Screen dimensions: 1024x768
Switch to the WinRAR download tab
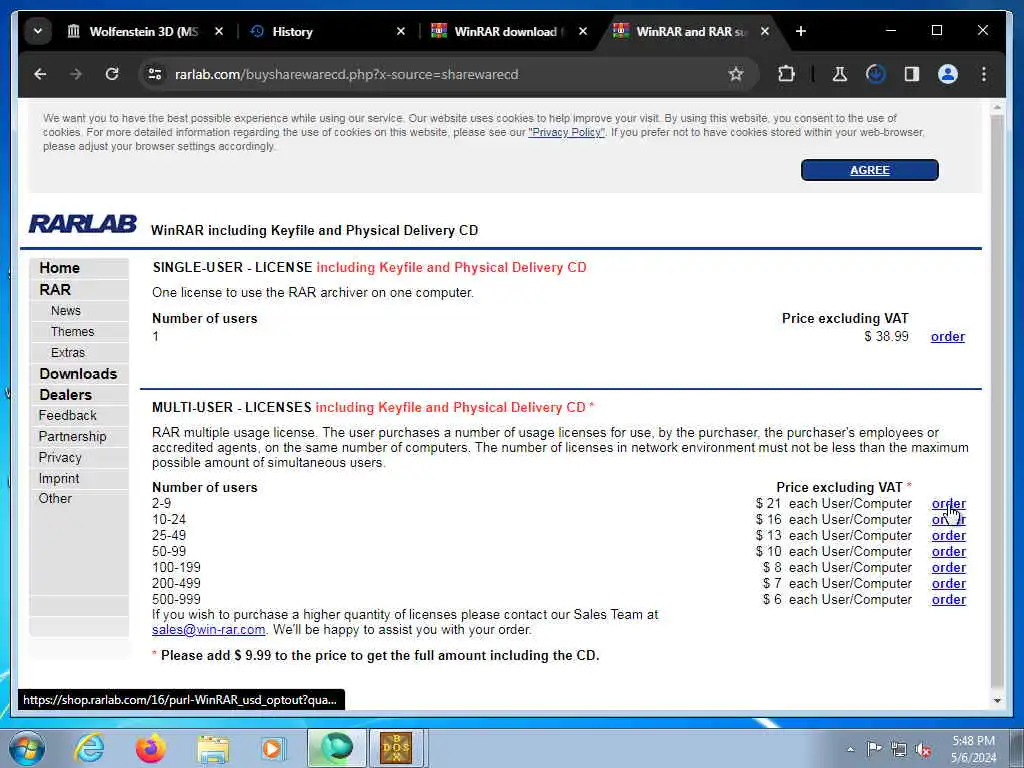[506, 31]
